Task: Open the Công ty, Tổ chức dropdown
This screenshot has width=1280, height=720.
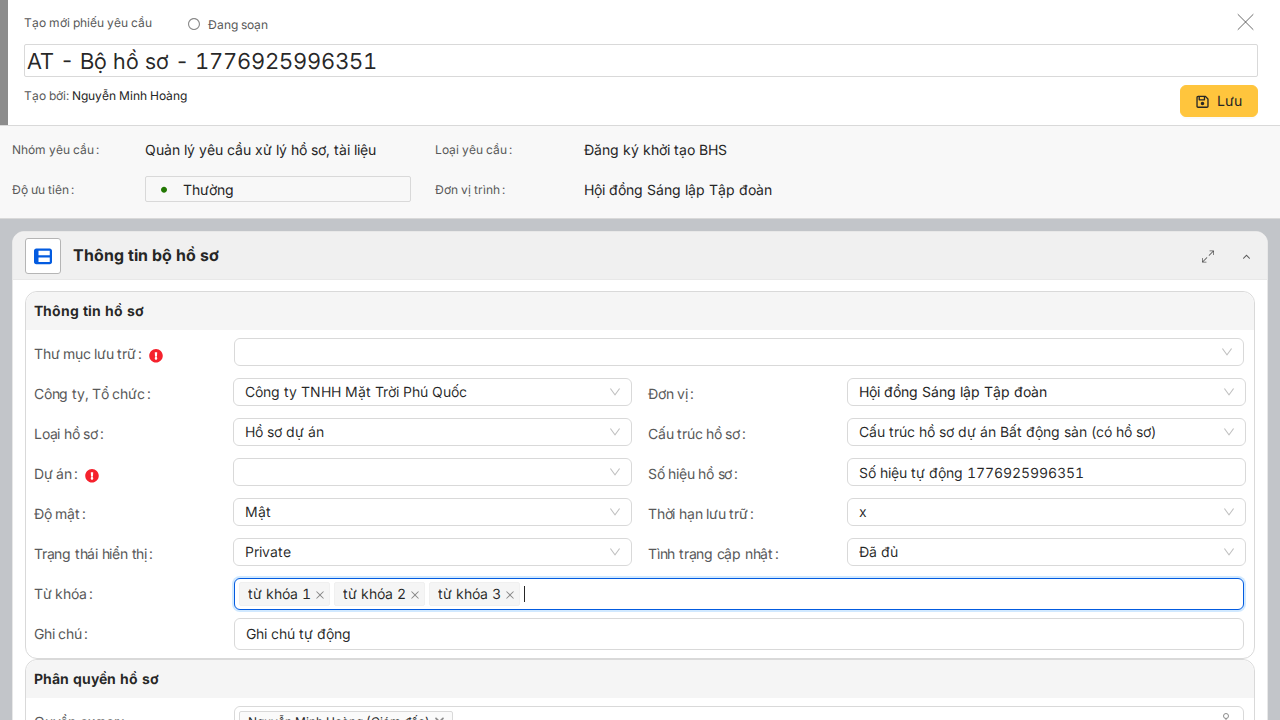Action: pyautogui.click(x=432, y=392)
